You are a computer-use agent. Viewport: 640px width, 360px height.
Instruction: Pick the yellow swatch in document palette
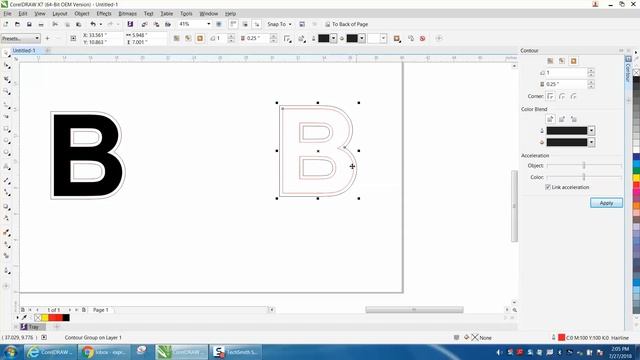(x=44, y=318)
